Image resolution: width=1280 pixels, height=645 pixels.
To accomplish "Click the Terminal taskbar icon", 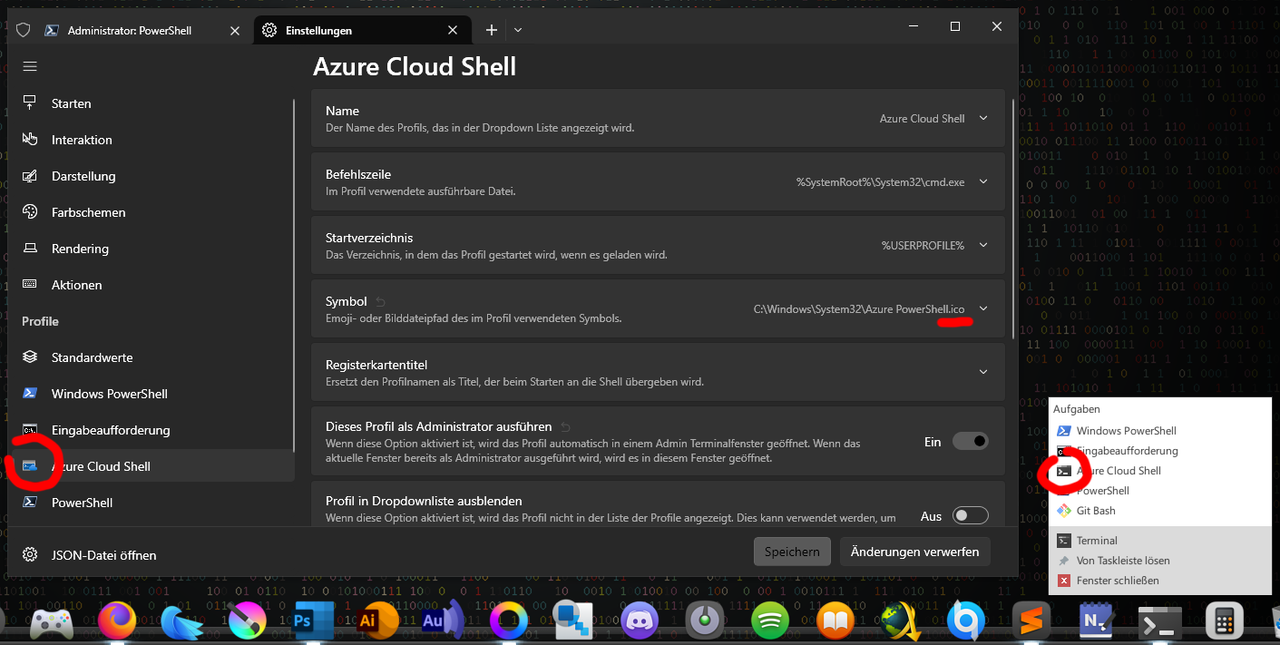I will point(1160,622).
